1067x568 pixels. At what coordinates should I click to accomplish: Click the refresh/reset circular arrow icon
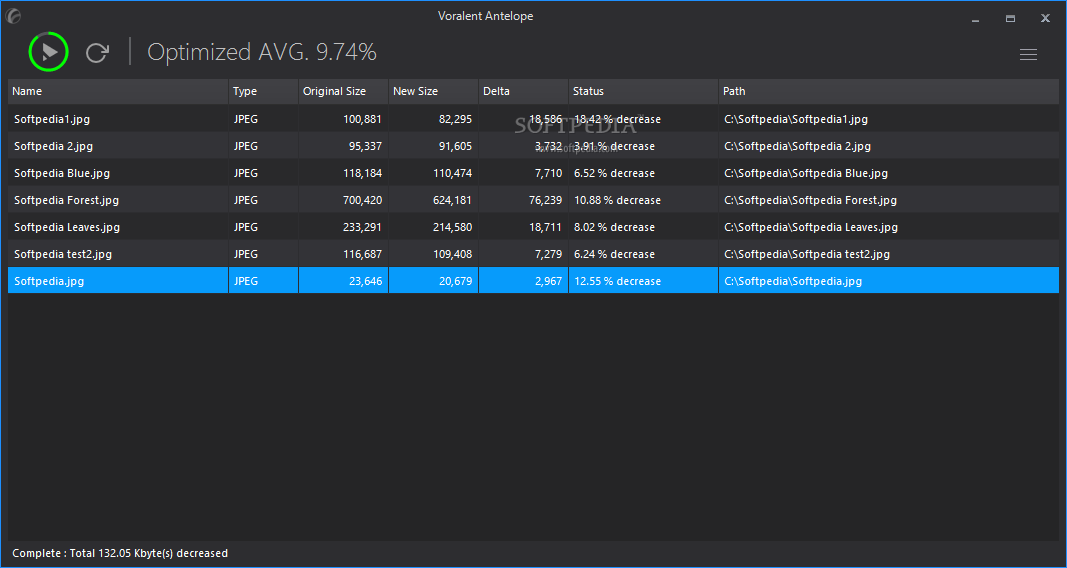[97, 52]
